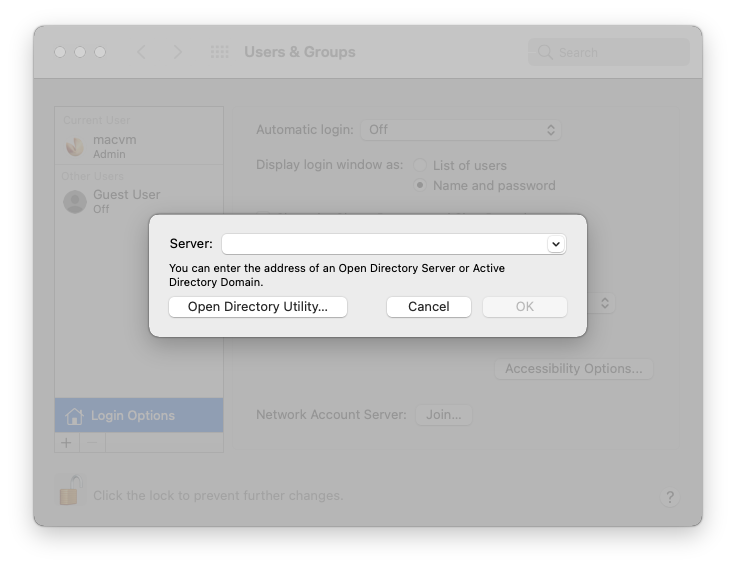Choose the List of users radio option
The image size is (736, 568).
(420, 165)
